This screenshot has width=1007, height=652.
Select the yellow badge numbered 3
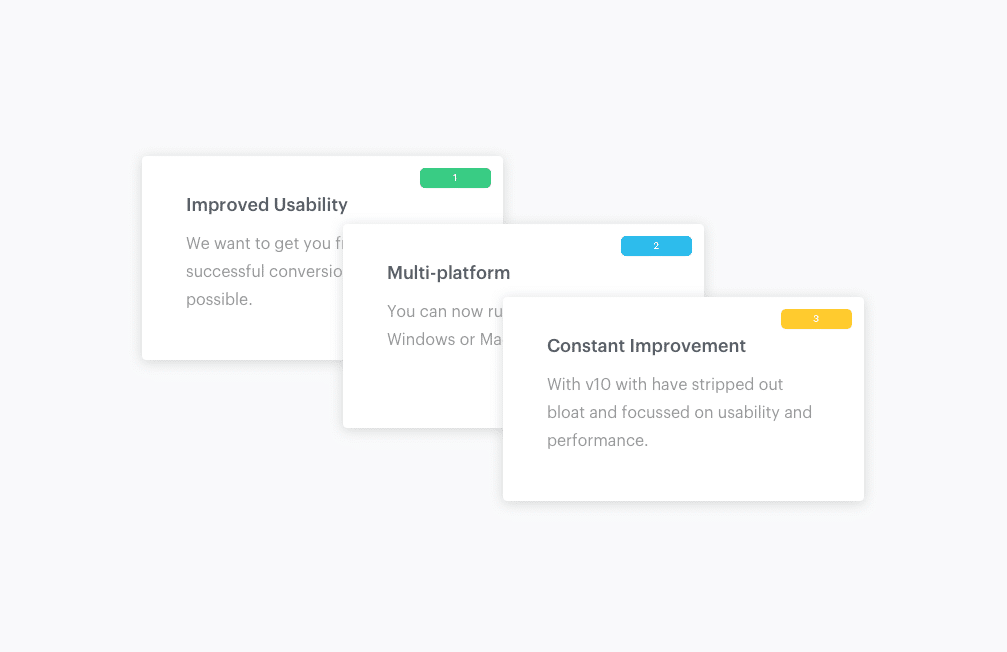tap(816, 319)
